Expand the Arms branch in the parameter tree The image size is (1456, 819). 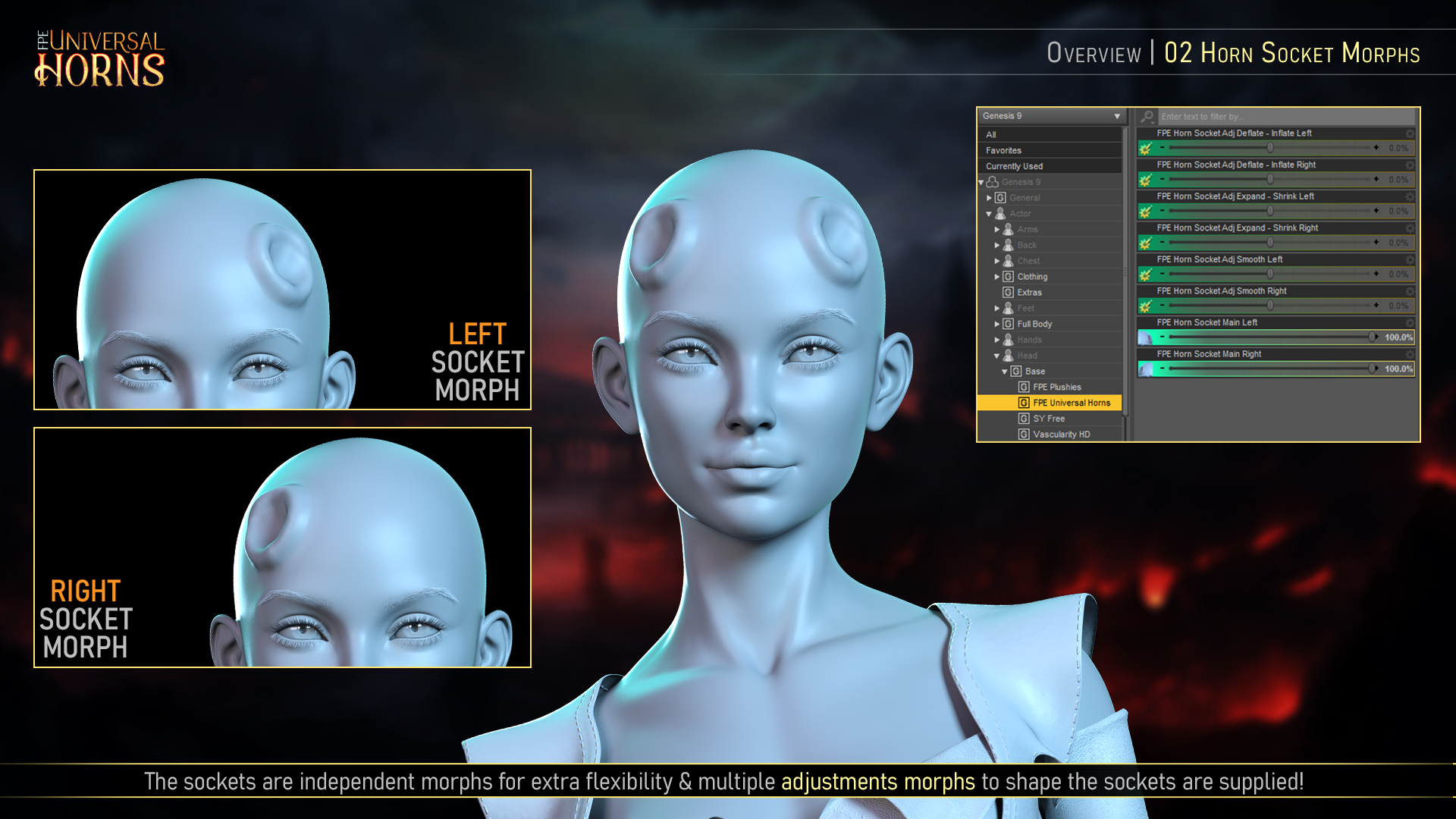pos(997,229)
